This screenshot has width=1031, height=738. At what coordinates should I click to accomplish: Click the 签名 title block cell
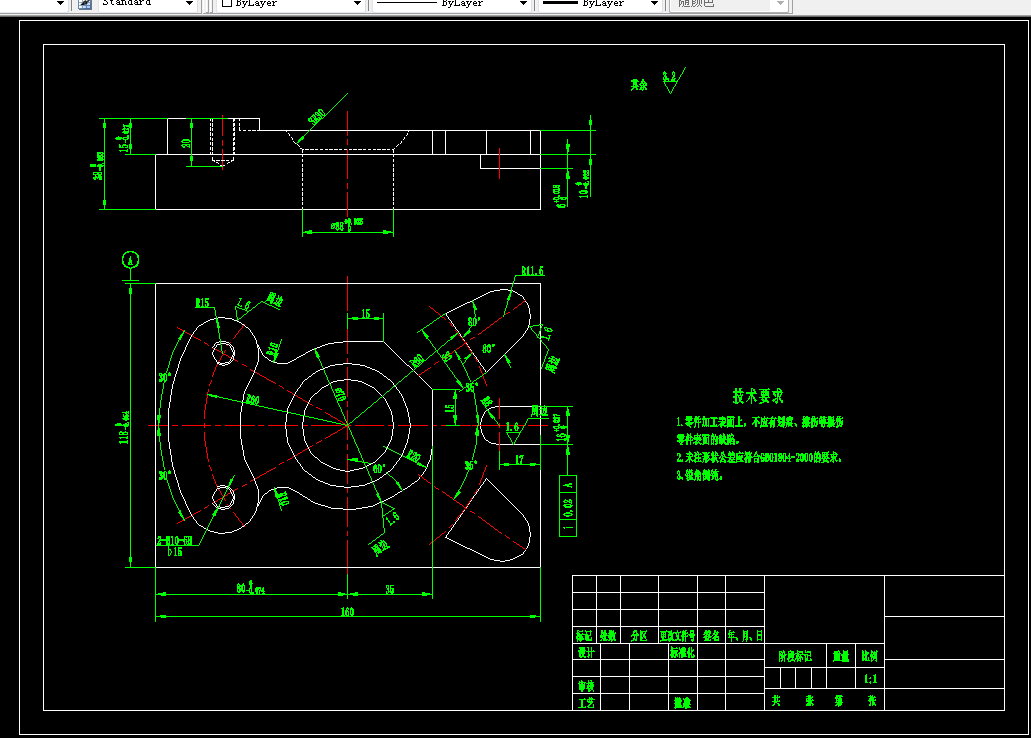pyautogui.click(x=711, y=635)
